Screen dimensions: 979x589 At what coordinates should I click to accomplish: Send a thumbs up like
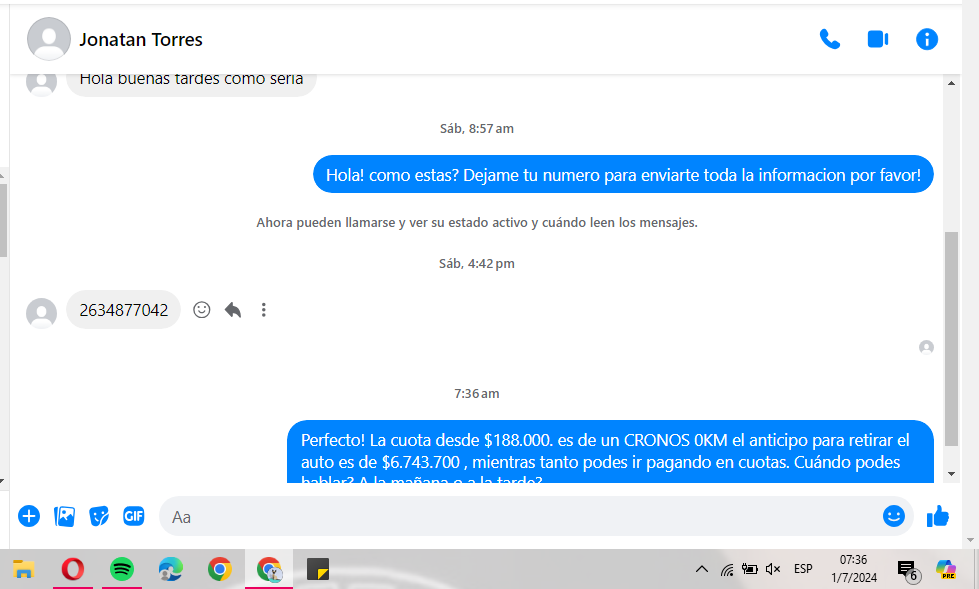pyautogui.click(x=937, y=516)
